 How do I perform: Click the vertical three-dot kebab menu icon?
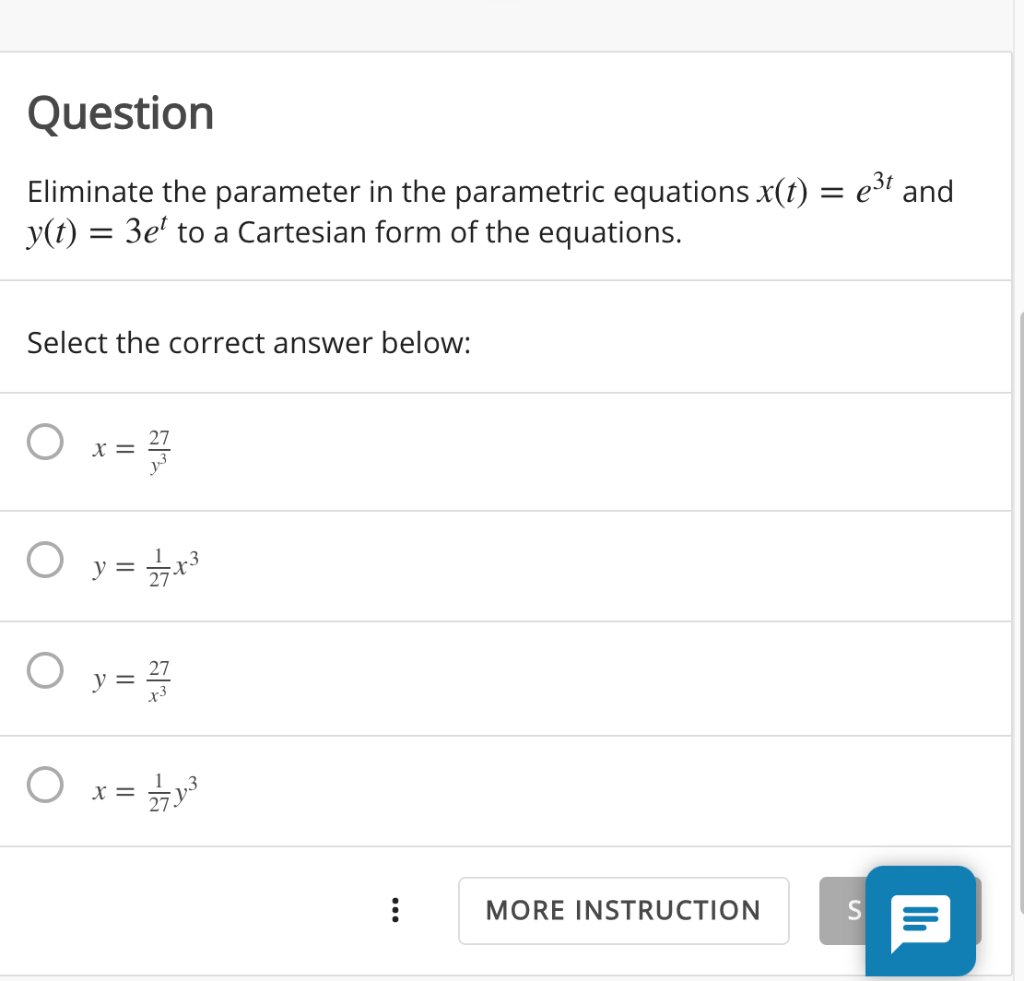pos(395,910)
